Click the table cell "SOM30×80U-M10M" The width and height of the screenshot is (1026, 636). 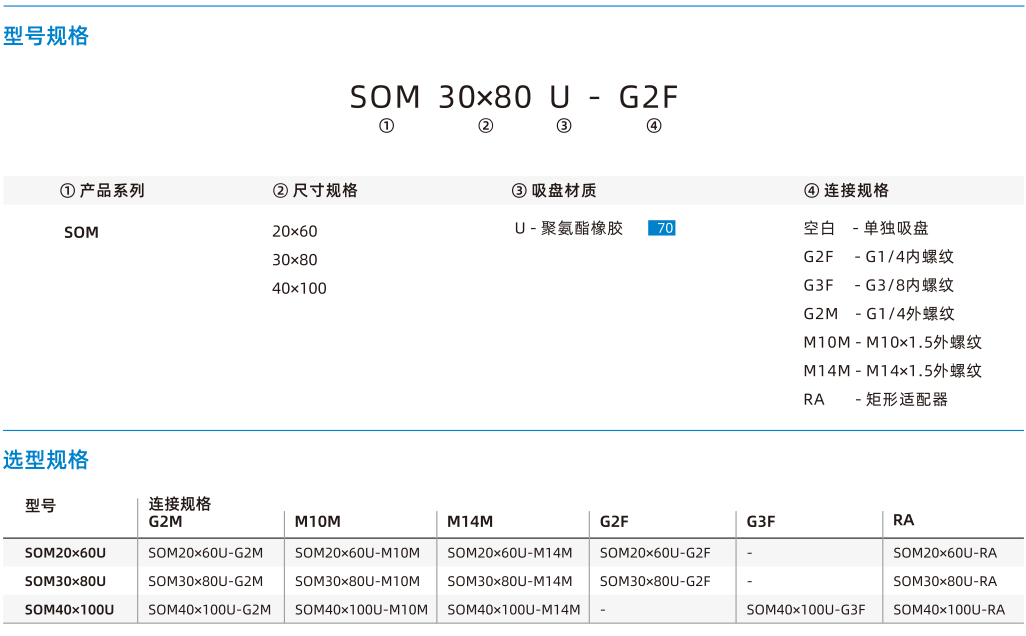(x=357, y=581)
